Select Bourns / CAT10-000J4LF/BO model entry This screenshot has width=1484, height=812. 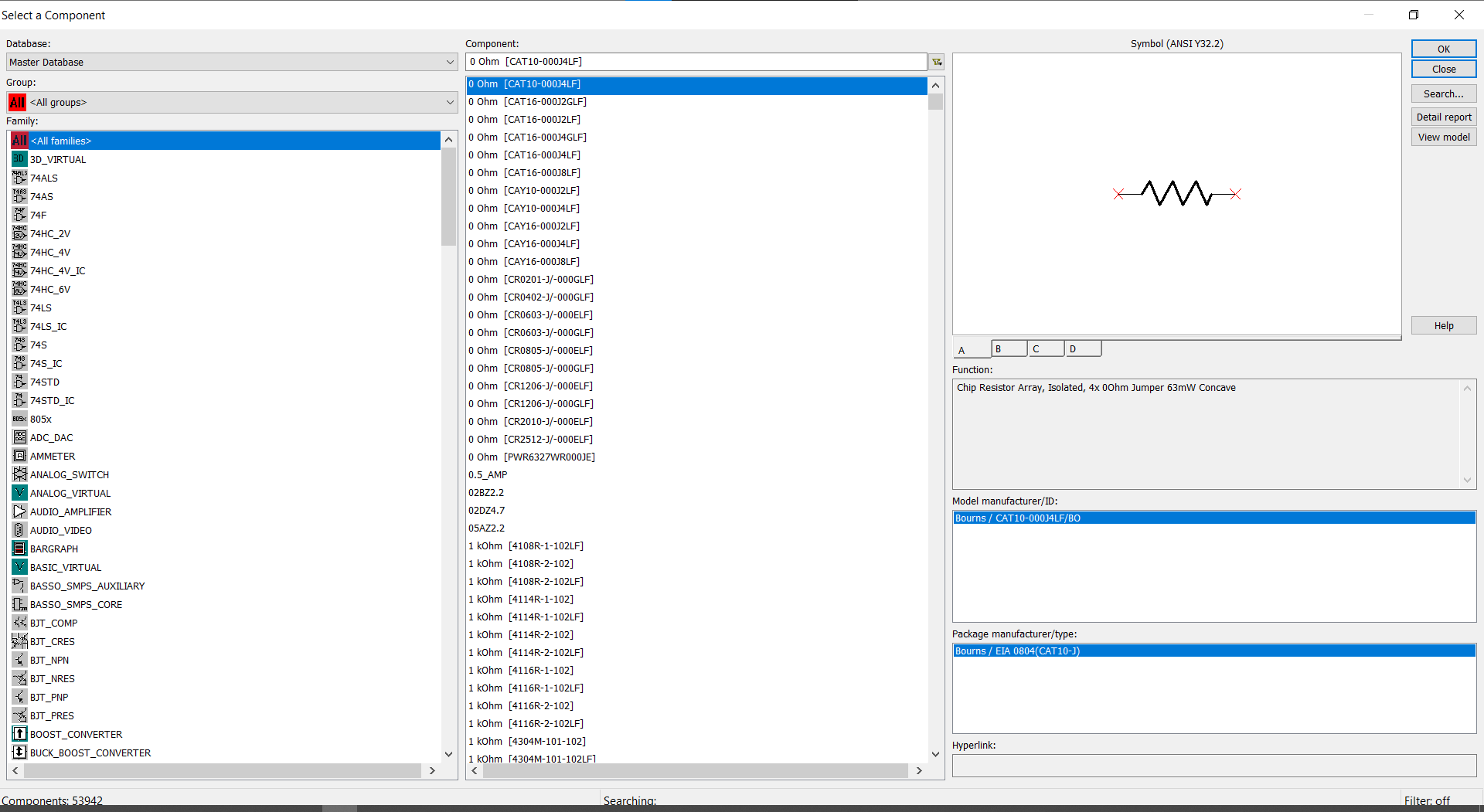click(x=1214, y=518)
